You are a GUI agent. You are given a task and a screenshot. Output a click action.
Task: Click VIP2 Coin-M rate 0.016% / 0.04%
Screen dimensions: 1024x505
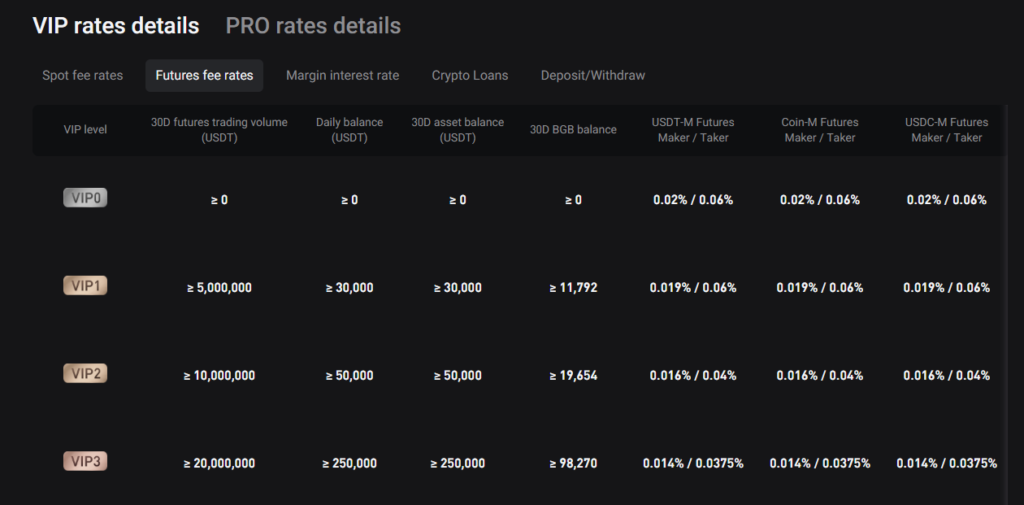(x=820, y=376)
